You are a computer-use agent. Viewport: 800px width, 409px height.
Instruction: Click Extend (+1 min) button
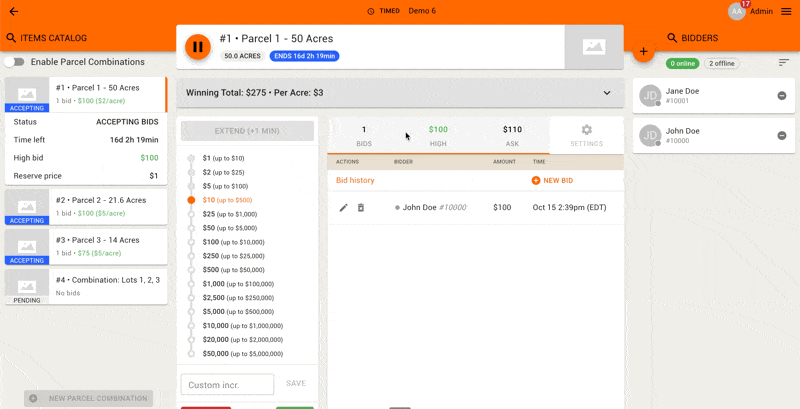pos(247,131)
